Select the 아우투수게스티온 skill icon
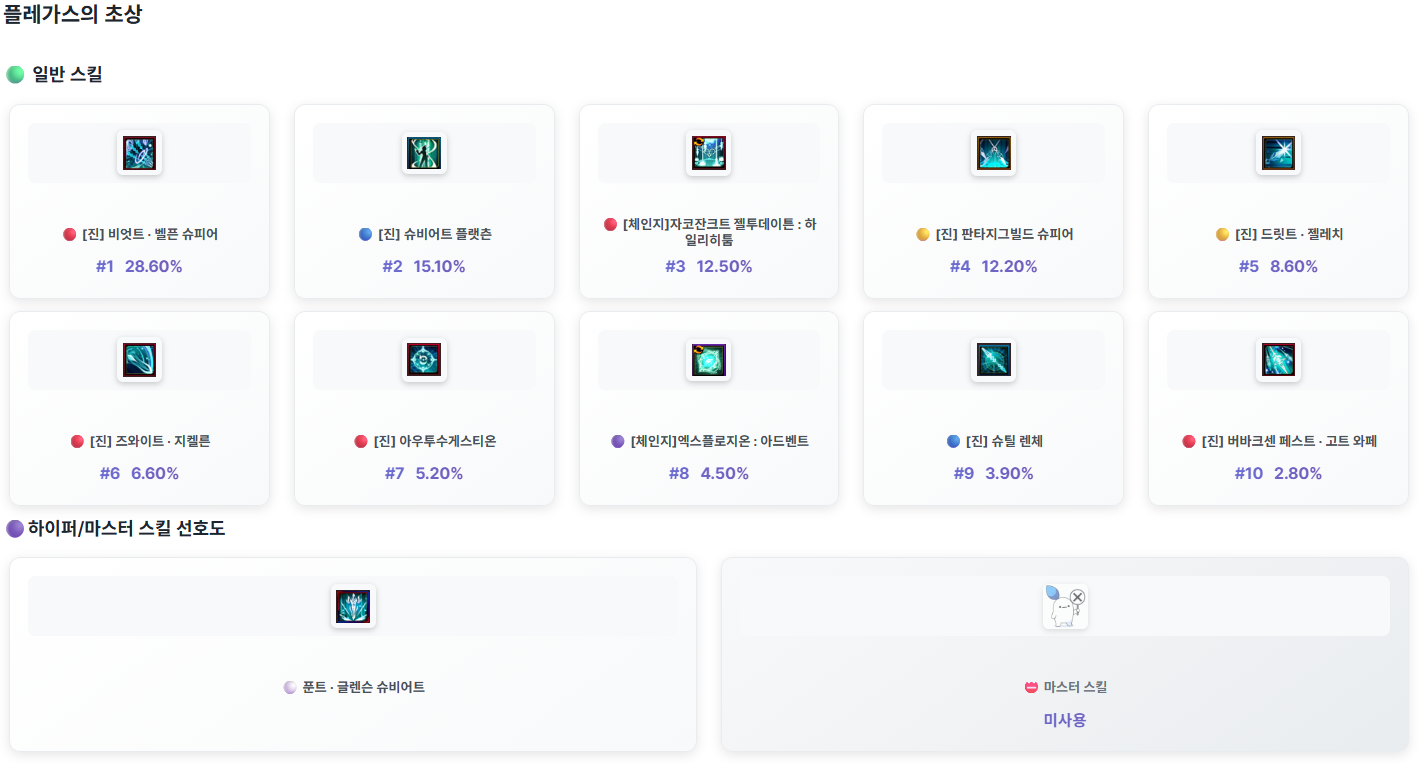This screenshot has width=1418, height=763. pos(424,360)
